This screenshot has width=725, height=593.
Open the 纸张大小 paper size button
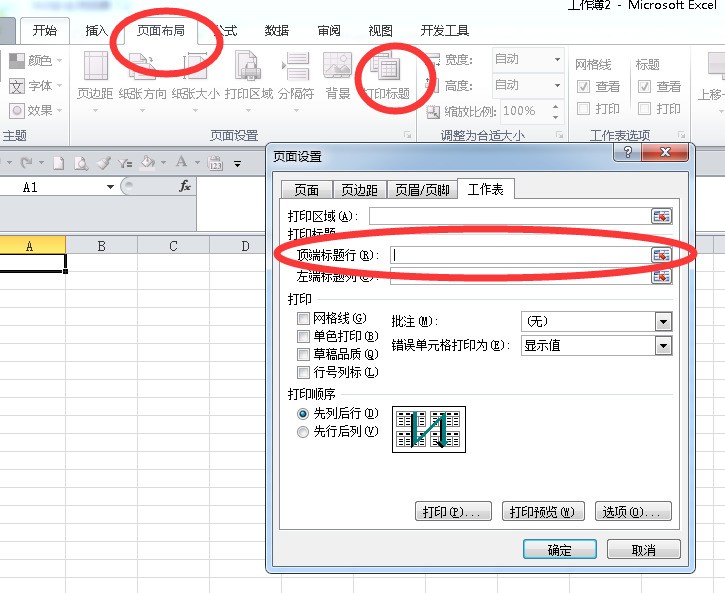pyautogui.click(x=195, y=81)
